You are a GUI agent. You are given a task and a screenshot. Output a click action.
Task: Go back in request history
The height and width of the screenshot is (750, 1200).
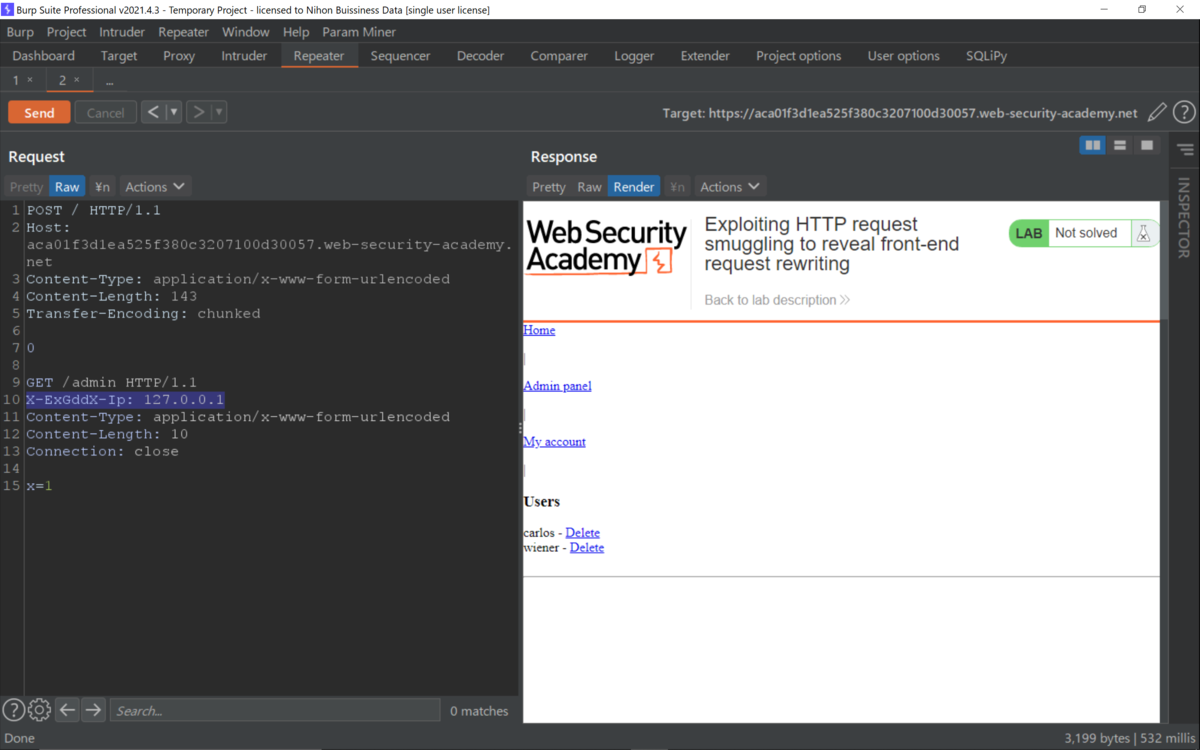click(x=153, y=112)
